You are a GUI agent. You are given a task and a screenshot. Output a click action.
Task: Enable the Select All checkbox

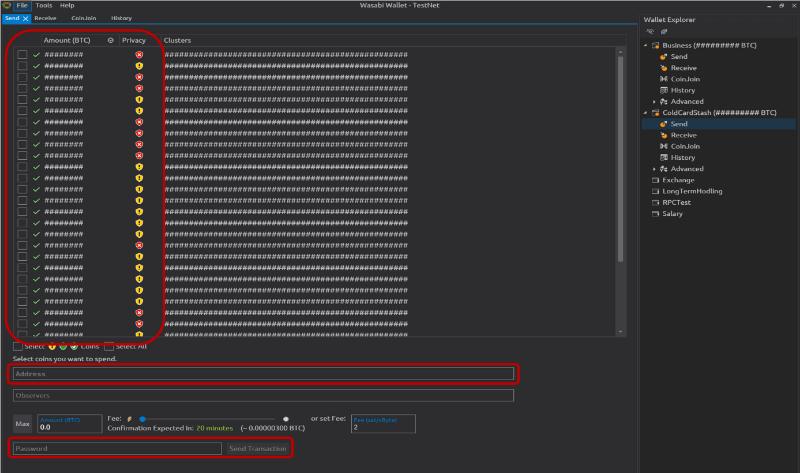(108, 346)
